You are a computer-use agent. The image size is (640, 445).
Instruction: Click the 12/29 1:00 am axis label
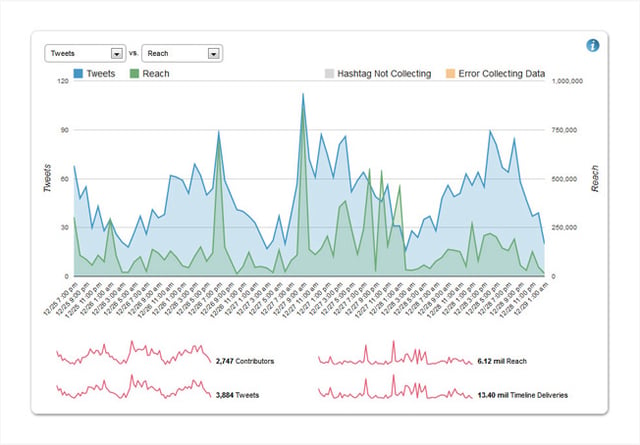tap(530, 298)
